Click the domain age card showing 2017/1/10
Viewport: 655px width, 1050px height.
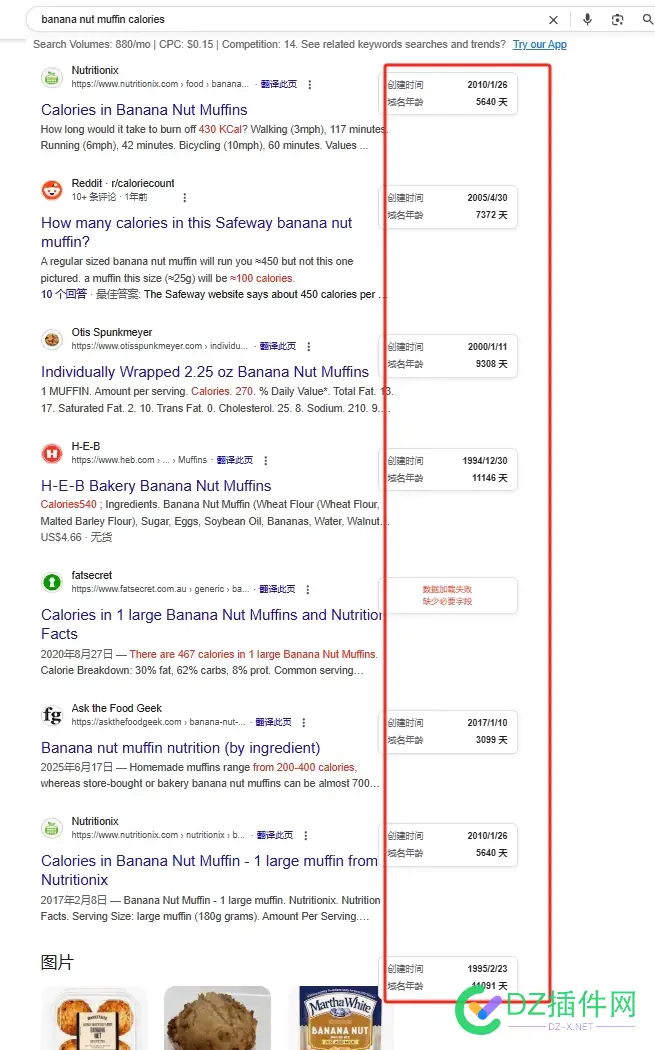tap(448, 731)
